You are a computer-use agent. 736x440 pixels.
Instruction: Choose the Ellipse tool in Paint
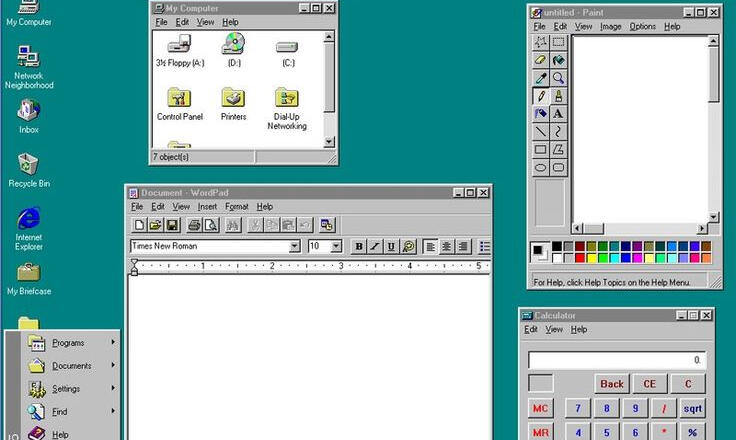[x=541, y=168]
